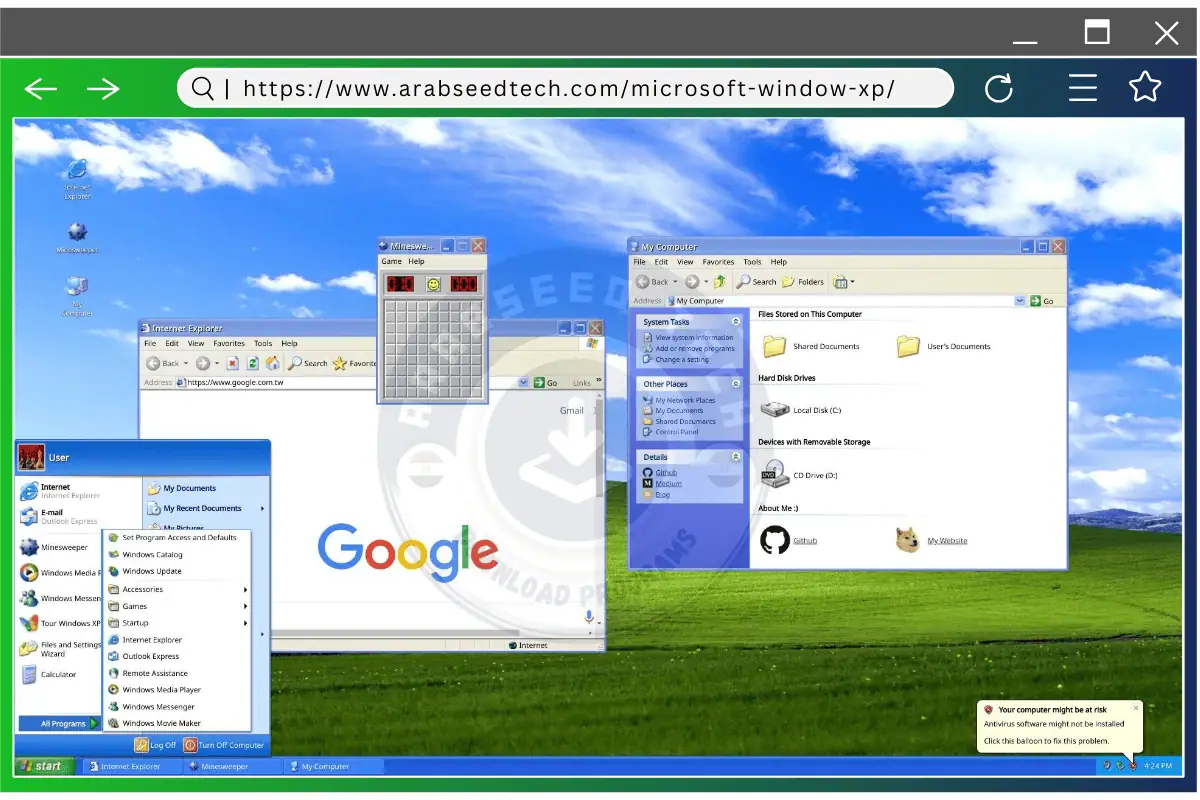Open the Favorites menu in My Computer window

[x=717, y=262]
